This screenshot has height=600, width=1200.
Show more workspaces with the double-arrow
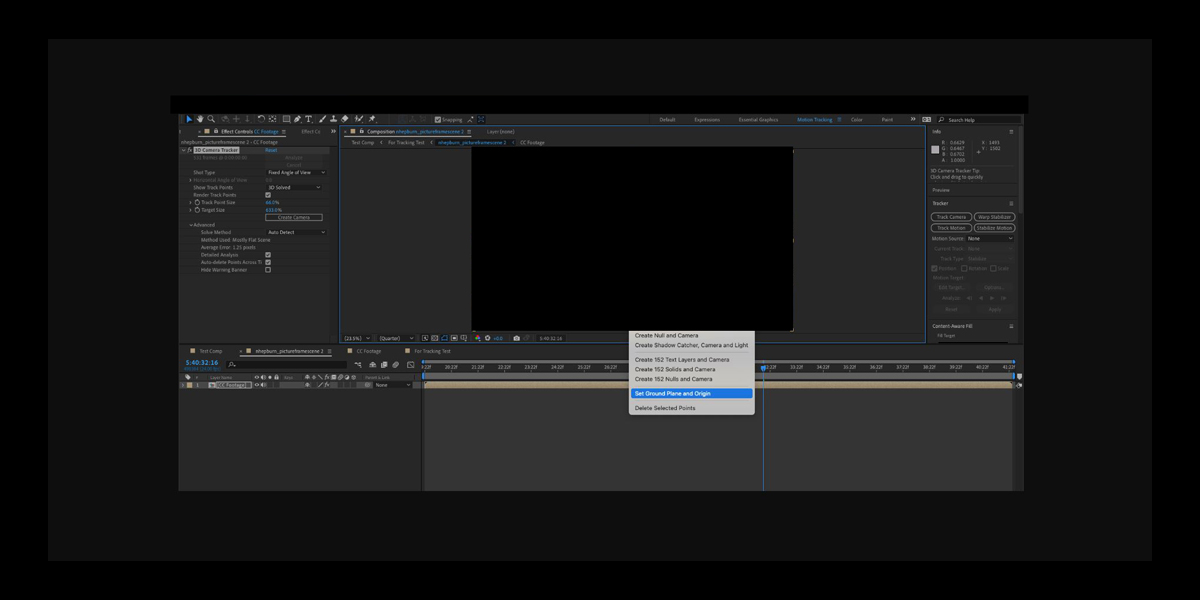[x=912, y=119]
